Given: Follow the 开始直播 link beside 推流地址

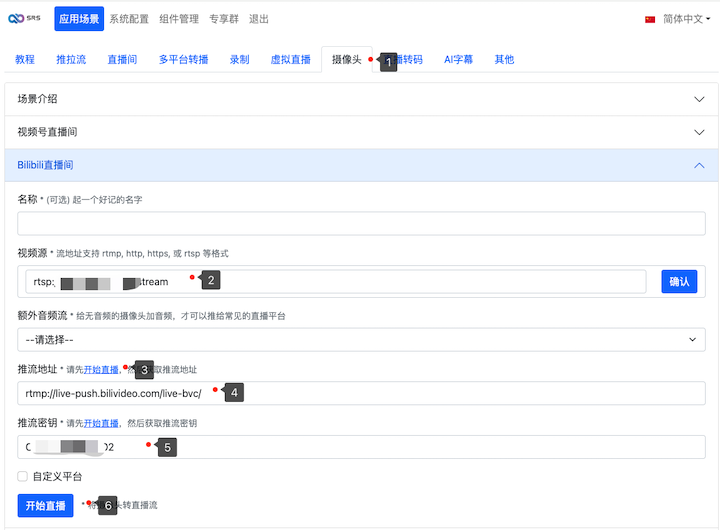Looking at the screenshot, I should [100, 370].
